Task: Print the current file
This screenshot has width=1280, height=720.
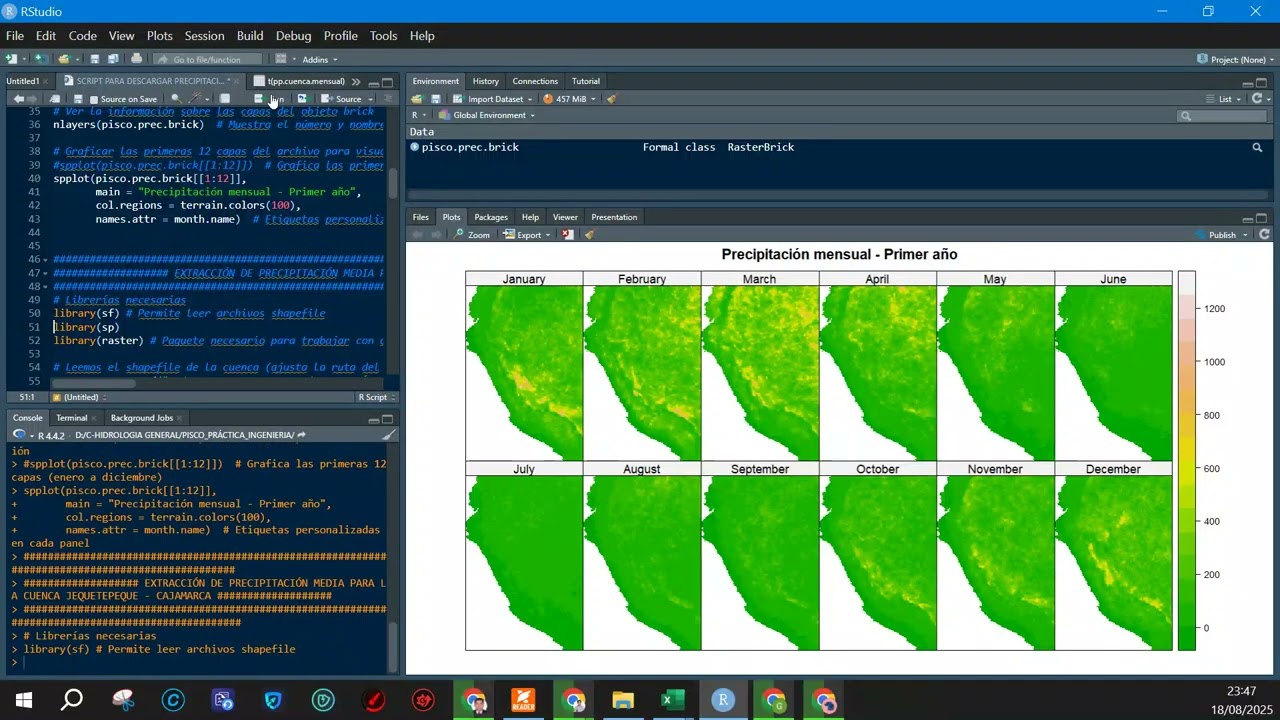Action: 137,59
